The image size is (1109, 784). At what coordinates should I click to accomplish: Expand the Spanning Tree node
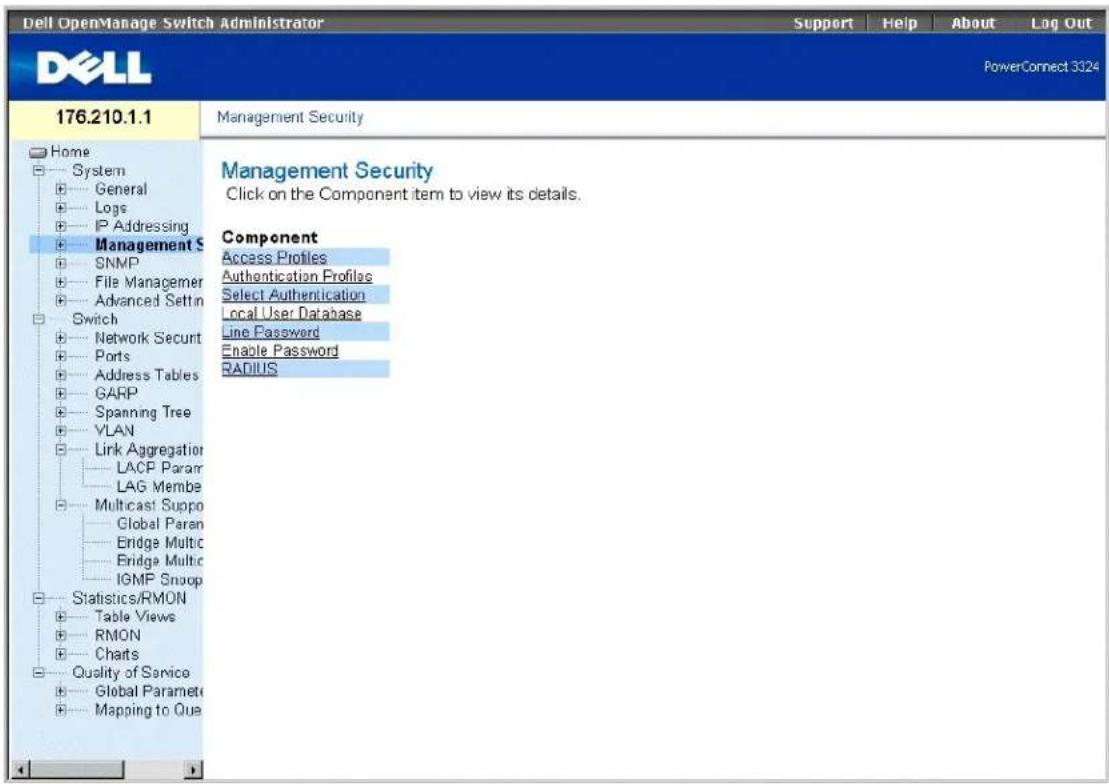tap(61, 412)
